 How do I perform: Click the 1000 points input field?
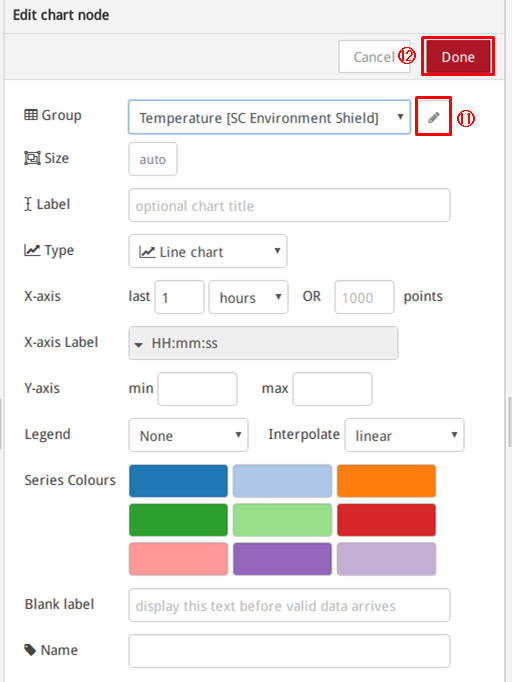tap(364, 297)
